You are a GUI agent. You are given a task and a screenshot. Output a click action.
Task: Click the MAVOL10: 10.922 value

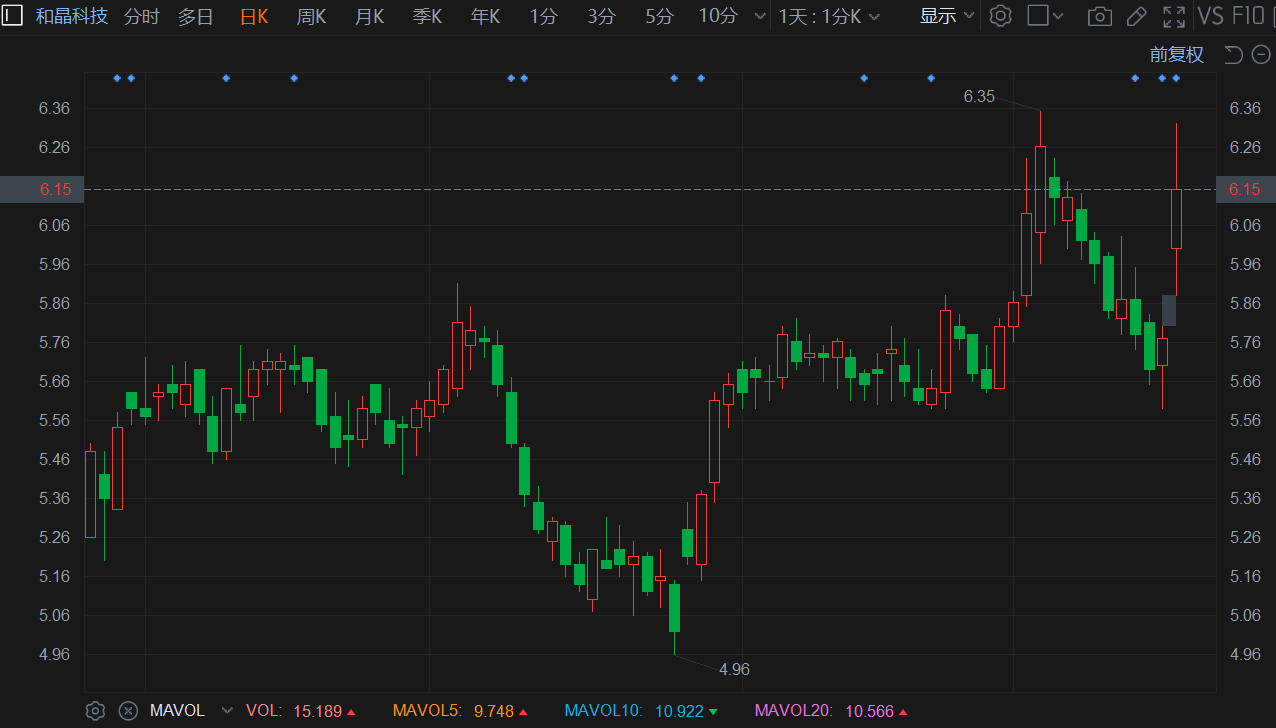click(641, 711)
